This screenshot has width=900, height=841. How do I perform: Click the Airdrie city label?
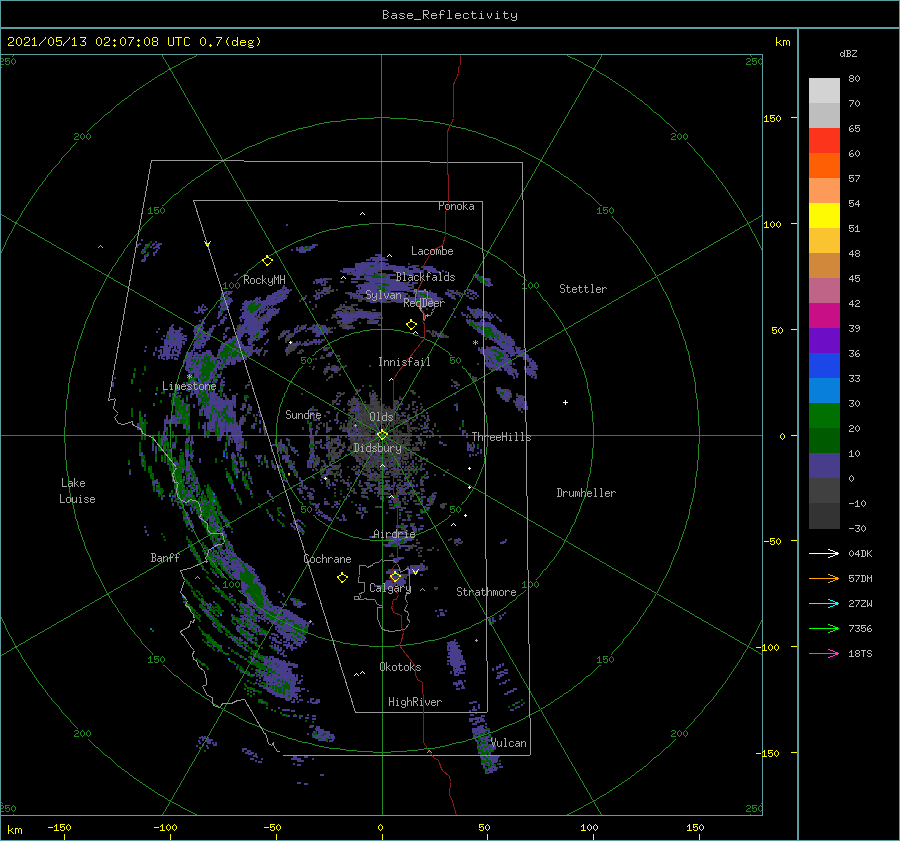coord(394,534)
